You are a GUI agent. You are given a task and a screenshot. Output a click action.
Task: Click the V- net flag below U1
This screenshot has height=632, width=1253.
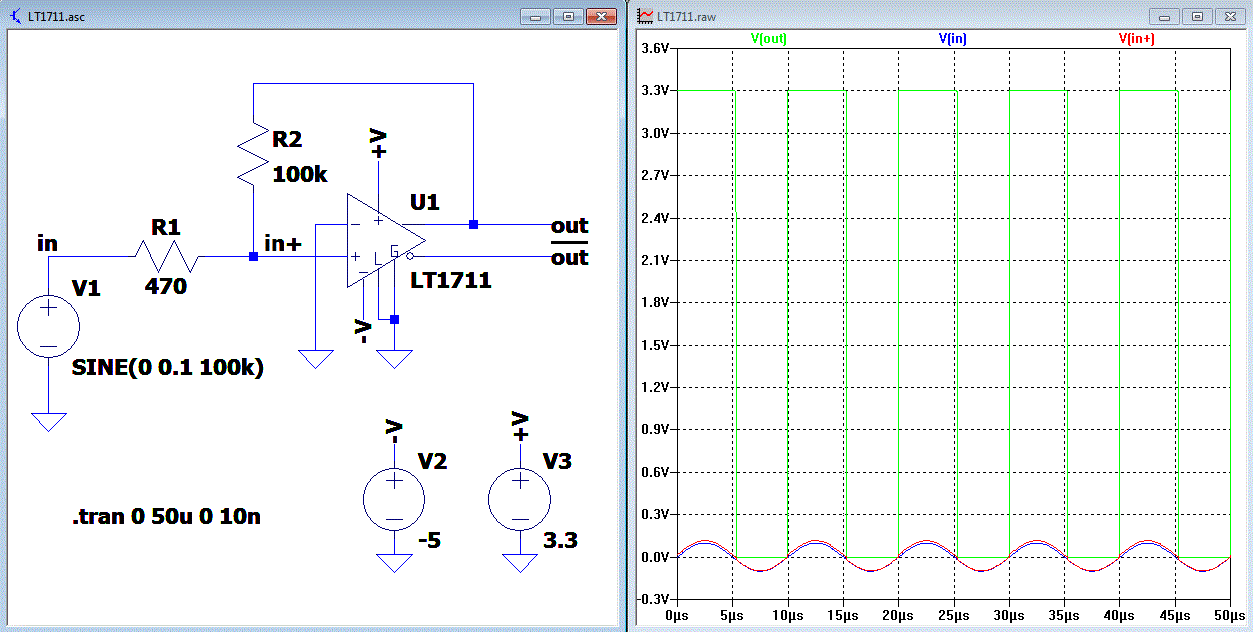[363, 332]
